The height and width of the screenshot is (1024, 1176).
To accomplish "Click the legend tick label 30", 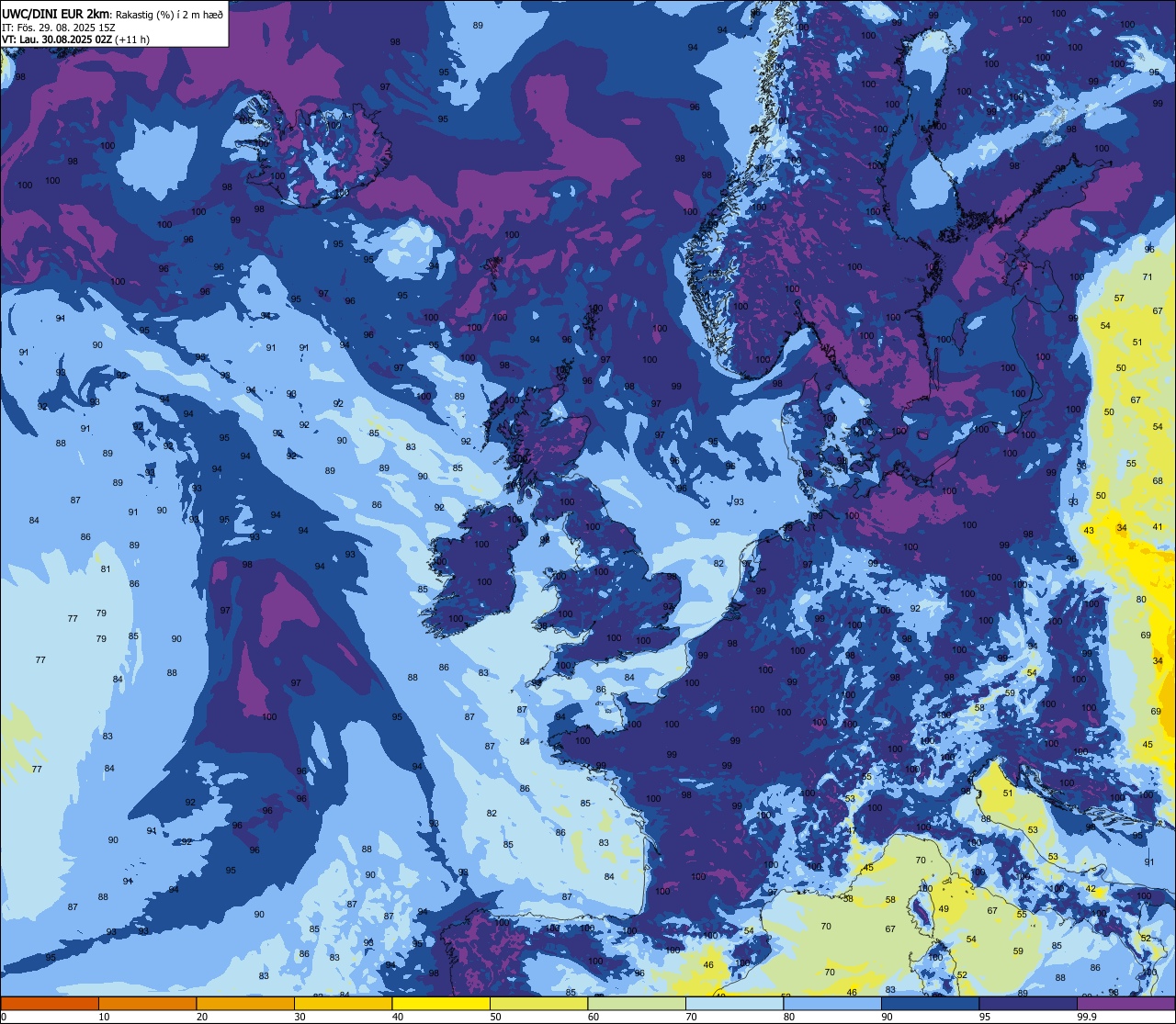I will (300, 1017).
